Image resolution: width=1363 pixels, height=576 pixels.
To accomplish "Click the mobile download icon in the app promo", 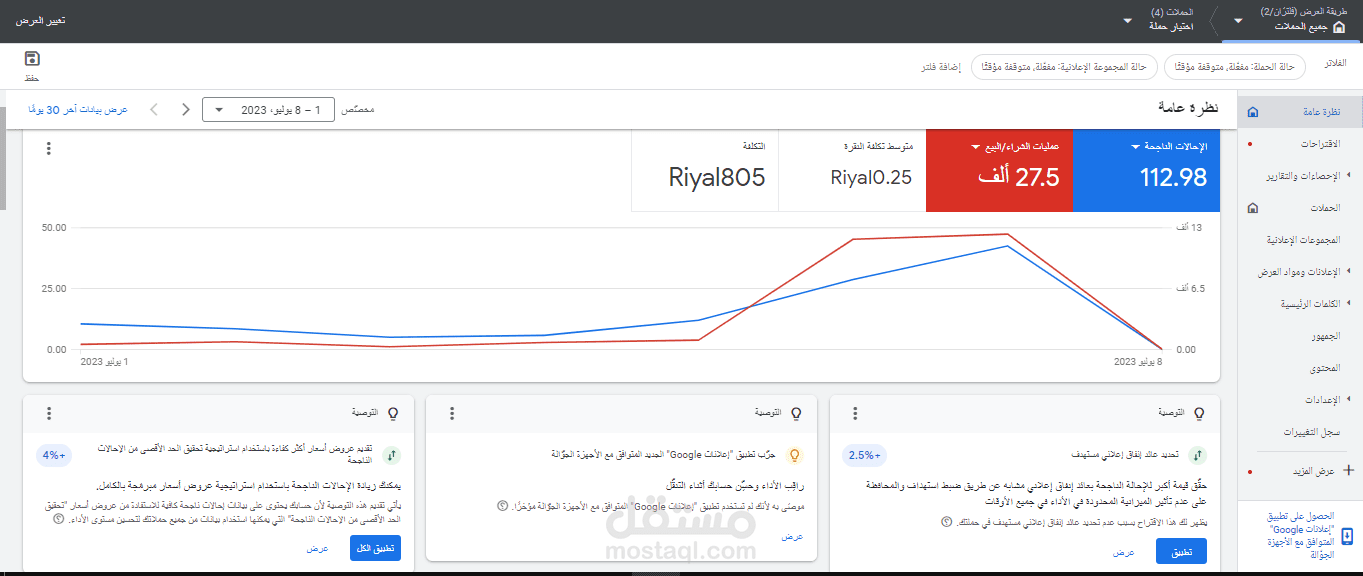I will point(1347,536).
